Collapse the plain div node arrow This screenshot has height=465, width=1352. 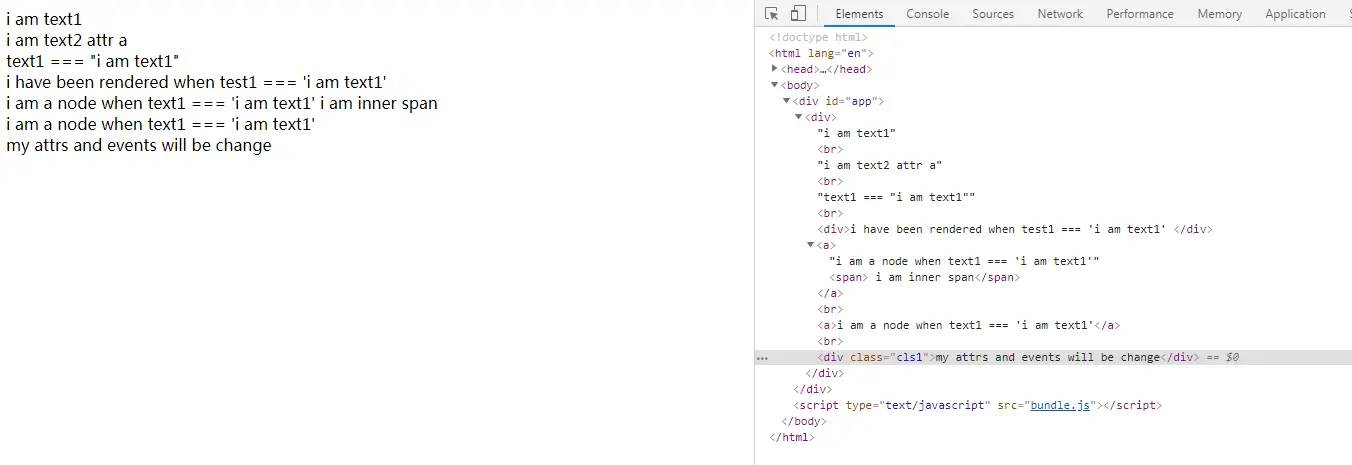[799, 117]
